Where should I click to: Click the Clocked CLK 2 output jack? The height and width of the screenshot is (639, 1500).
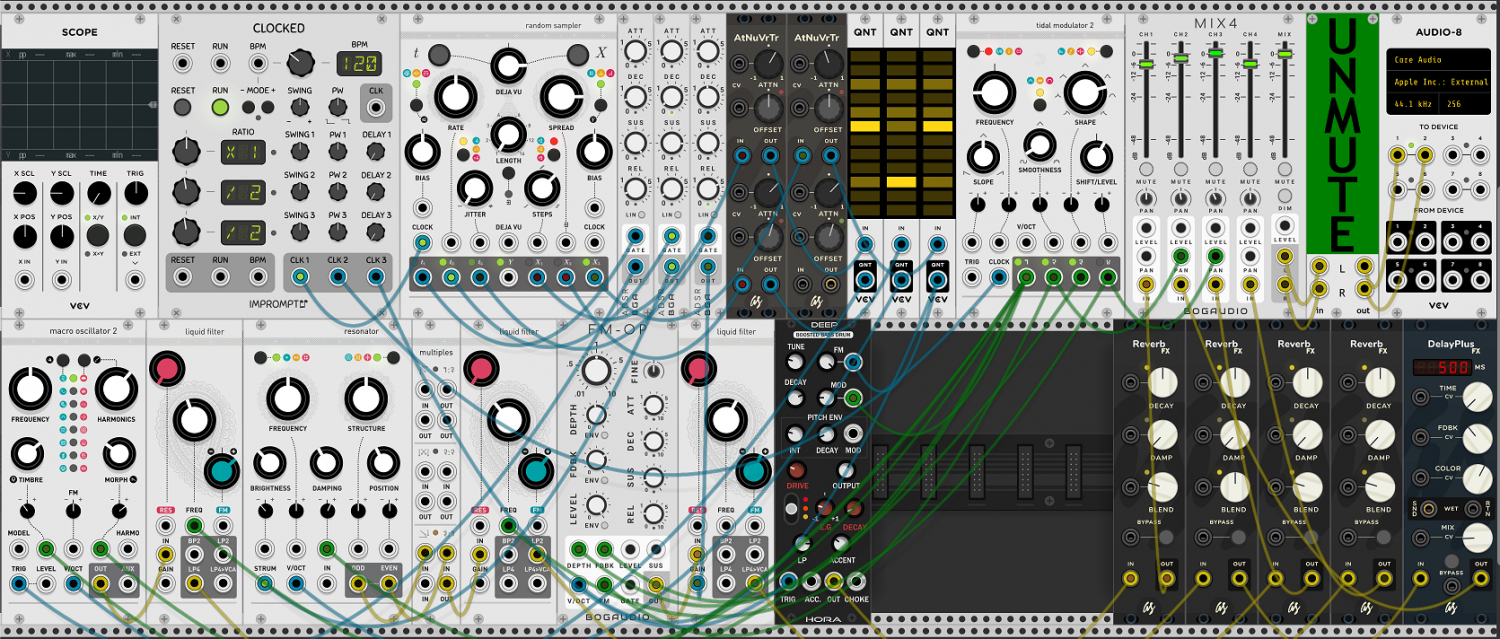click(338, 277)
